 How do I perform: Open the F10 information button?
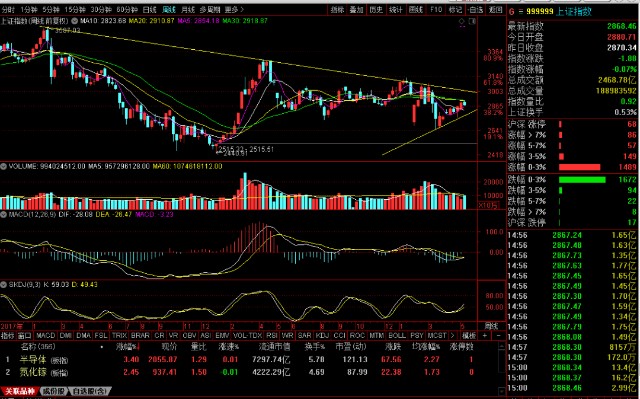pos(436,9)
